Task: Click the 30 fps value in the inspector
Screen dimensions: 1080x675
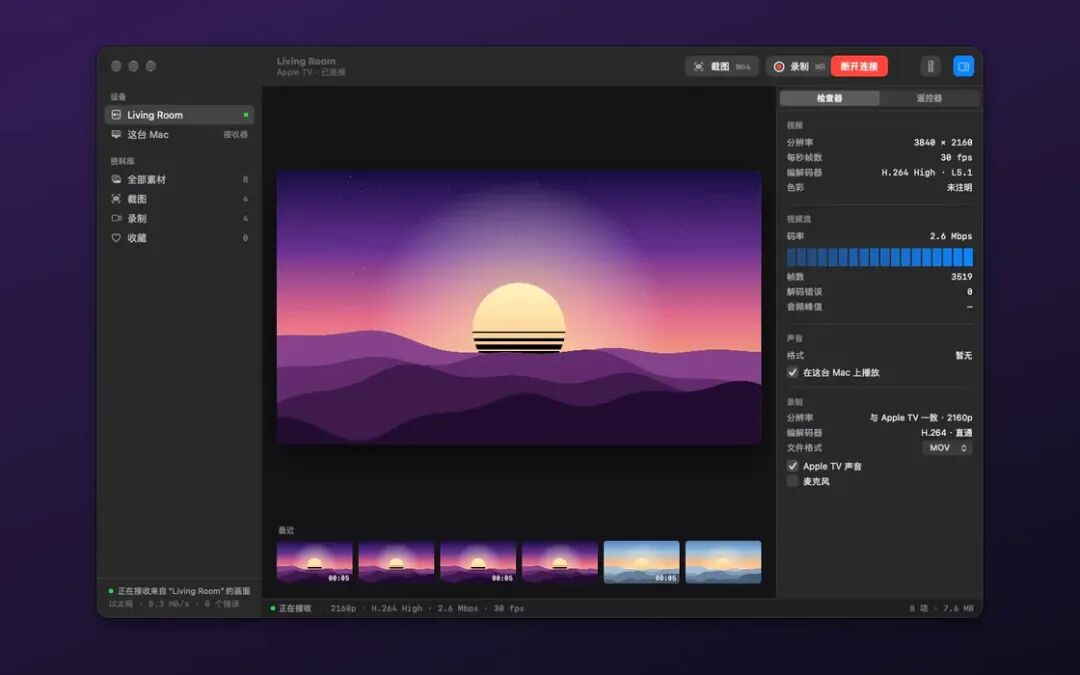Action: [956, 158]
